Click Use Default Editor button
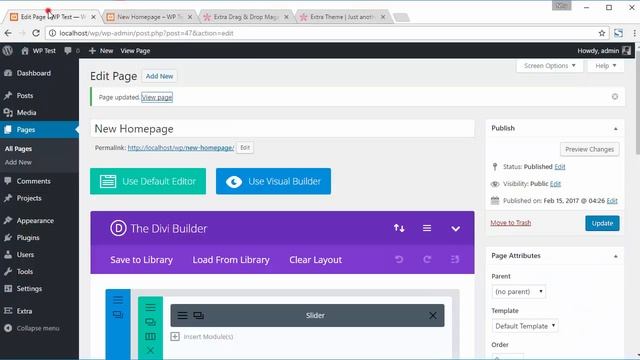Screen dimensions: 640x360 point(148,181)
